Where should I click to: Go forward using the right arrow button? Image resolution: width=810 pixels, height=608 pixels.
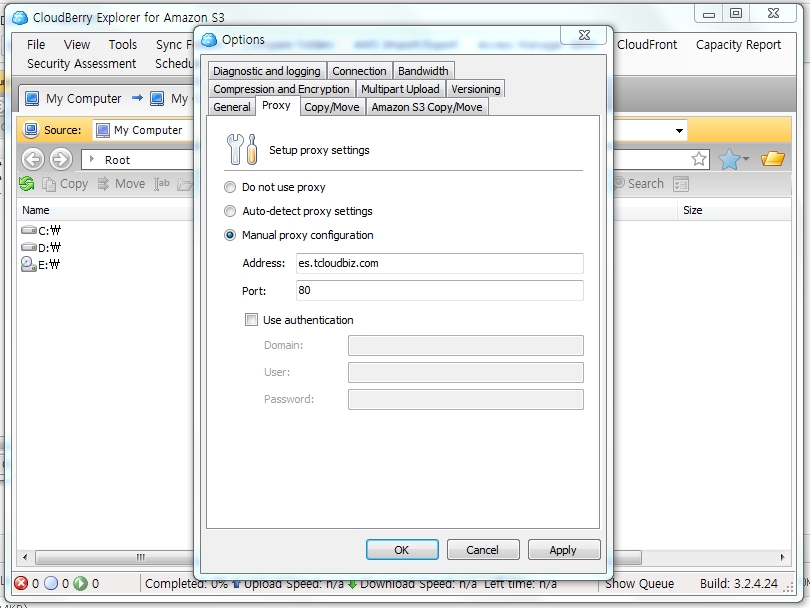tap(60, 159)
